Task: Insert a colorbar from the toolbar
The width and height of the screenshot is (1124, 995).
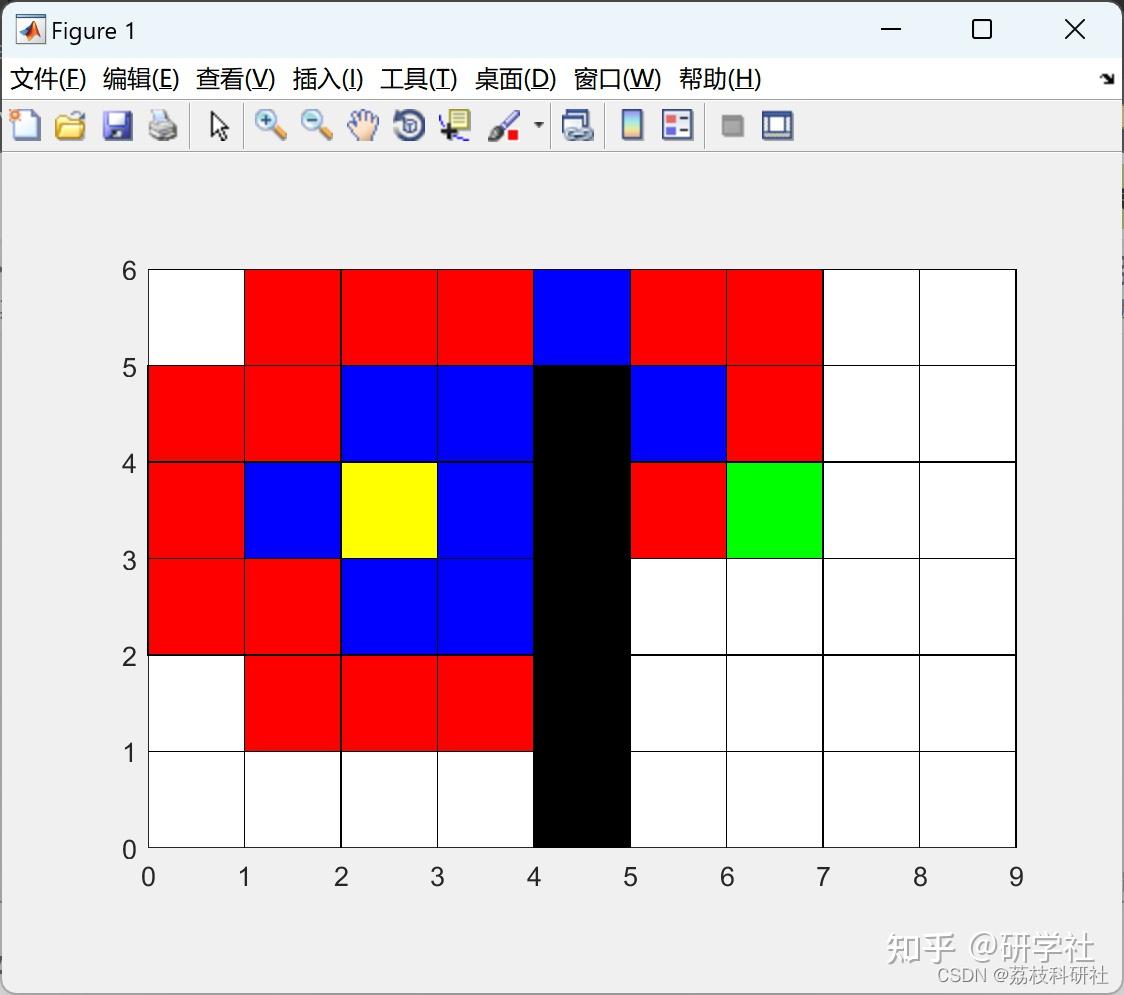Action: point(632,125)
